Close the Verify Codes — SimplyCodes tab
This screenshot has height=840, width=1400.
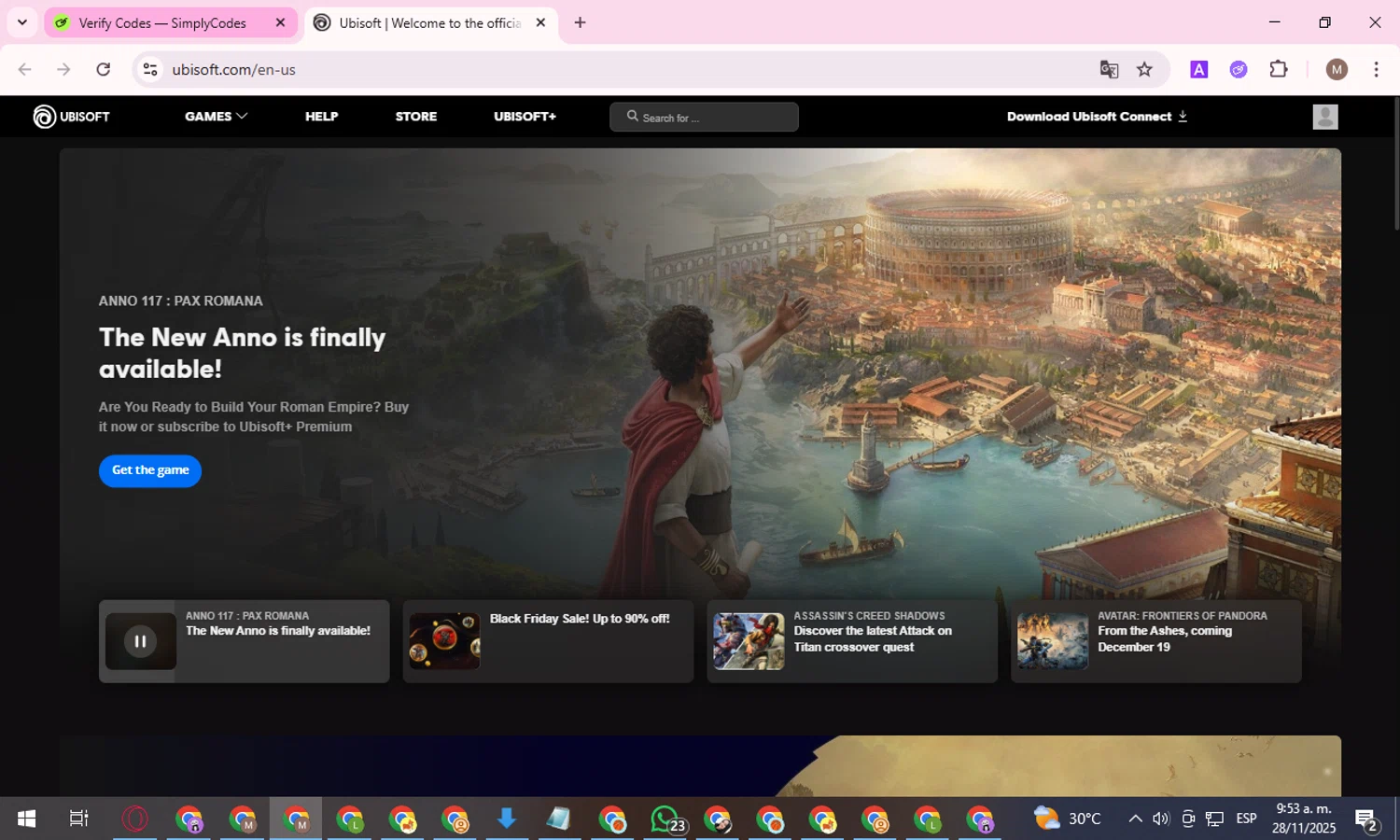click(x=280, y=23)
